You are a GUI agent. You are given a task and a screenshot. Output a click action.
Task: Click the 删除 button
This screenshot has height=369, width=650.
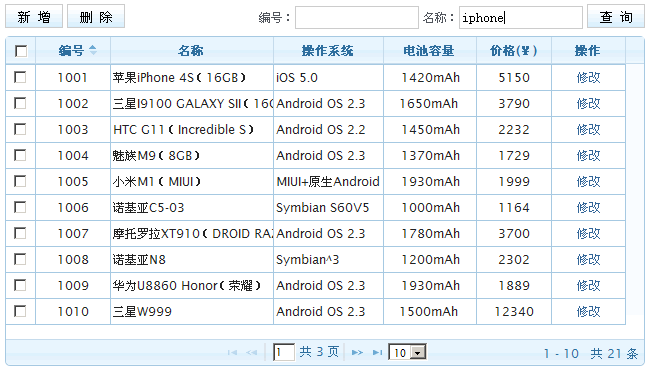click(96, 17)
